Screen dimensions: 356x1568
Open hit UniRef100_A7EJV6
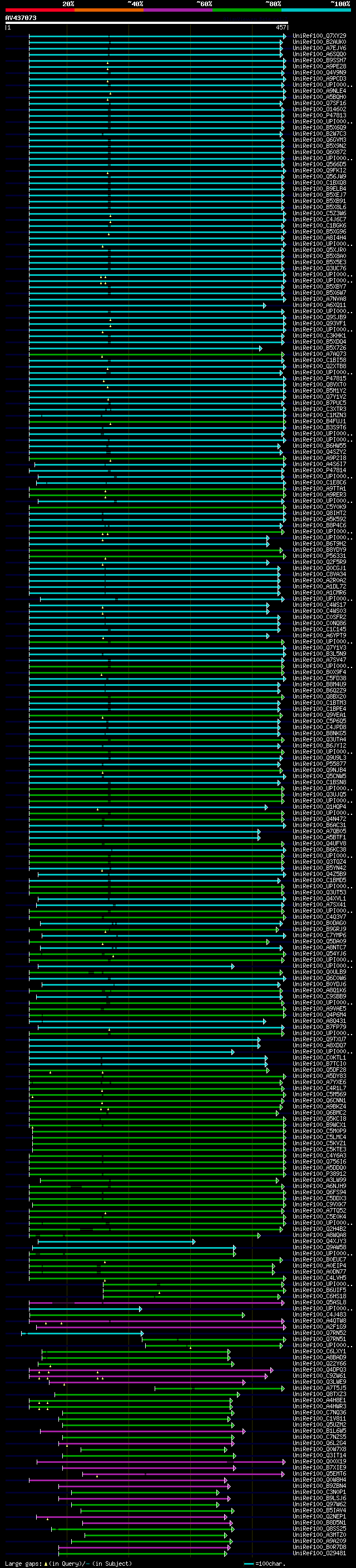point(319,48)
